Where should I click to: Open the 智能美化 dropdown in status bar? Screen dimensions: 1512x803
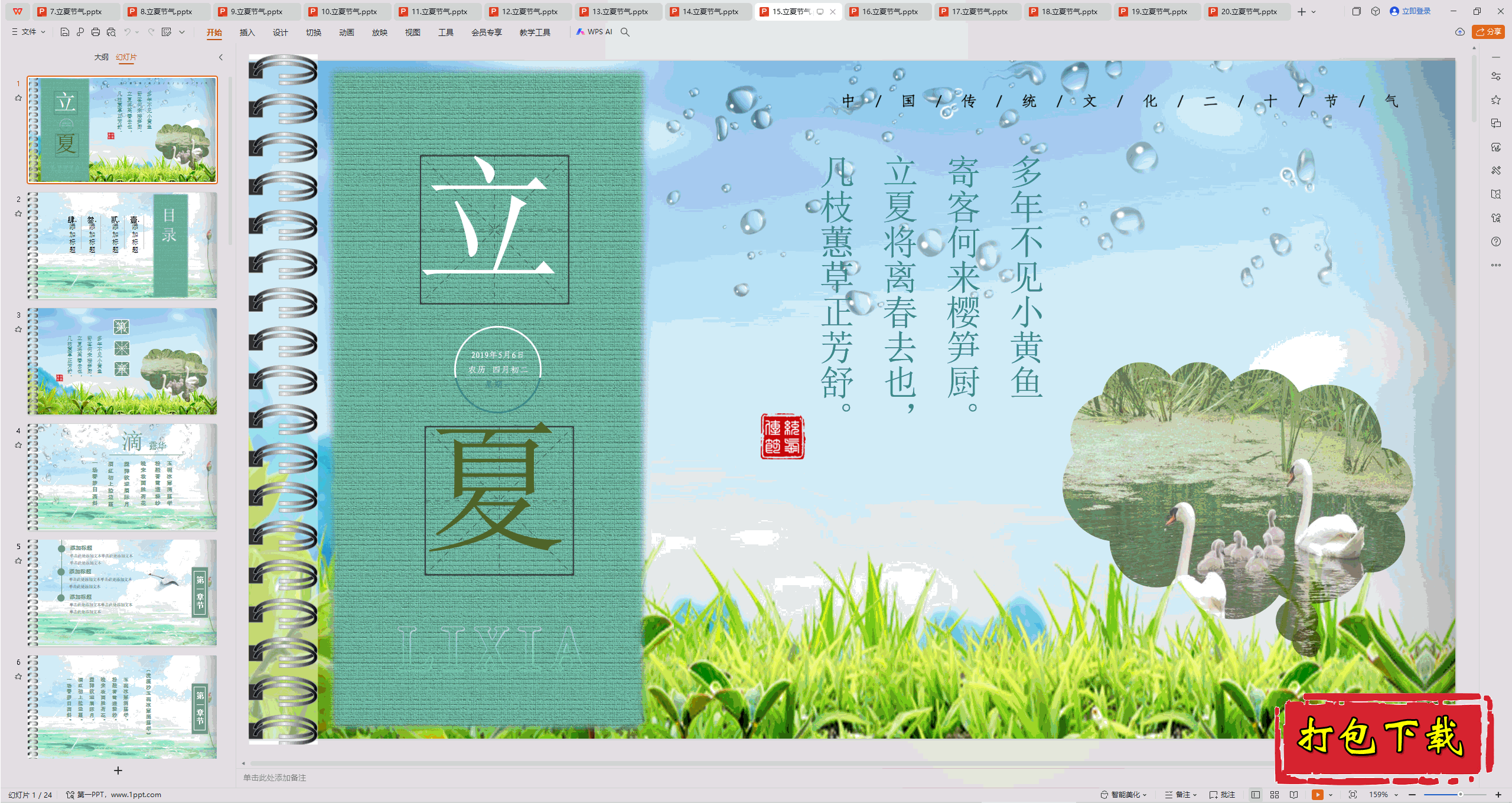tap(1123, 795)
